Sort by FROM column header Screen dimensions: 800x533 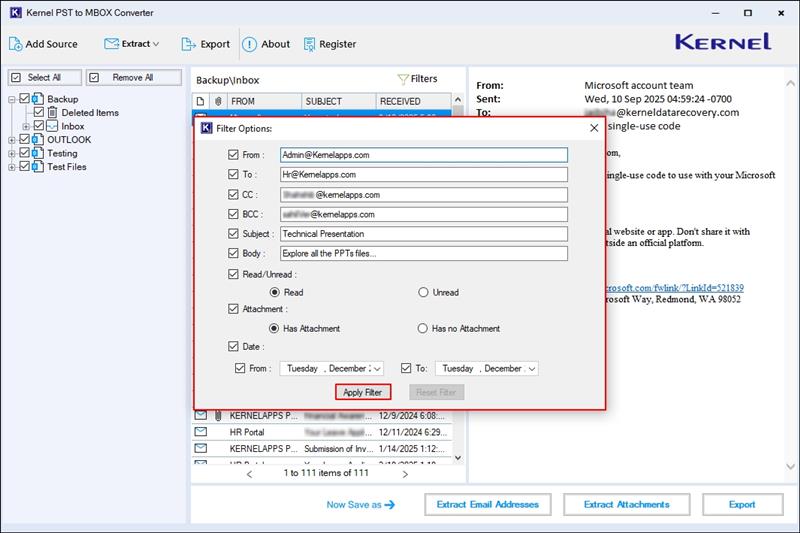[264, 101]
